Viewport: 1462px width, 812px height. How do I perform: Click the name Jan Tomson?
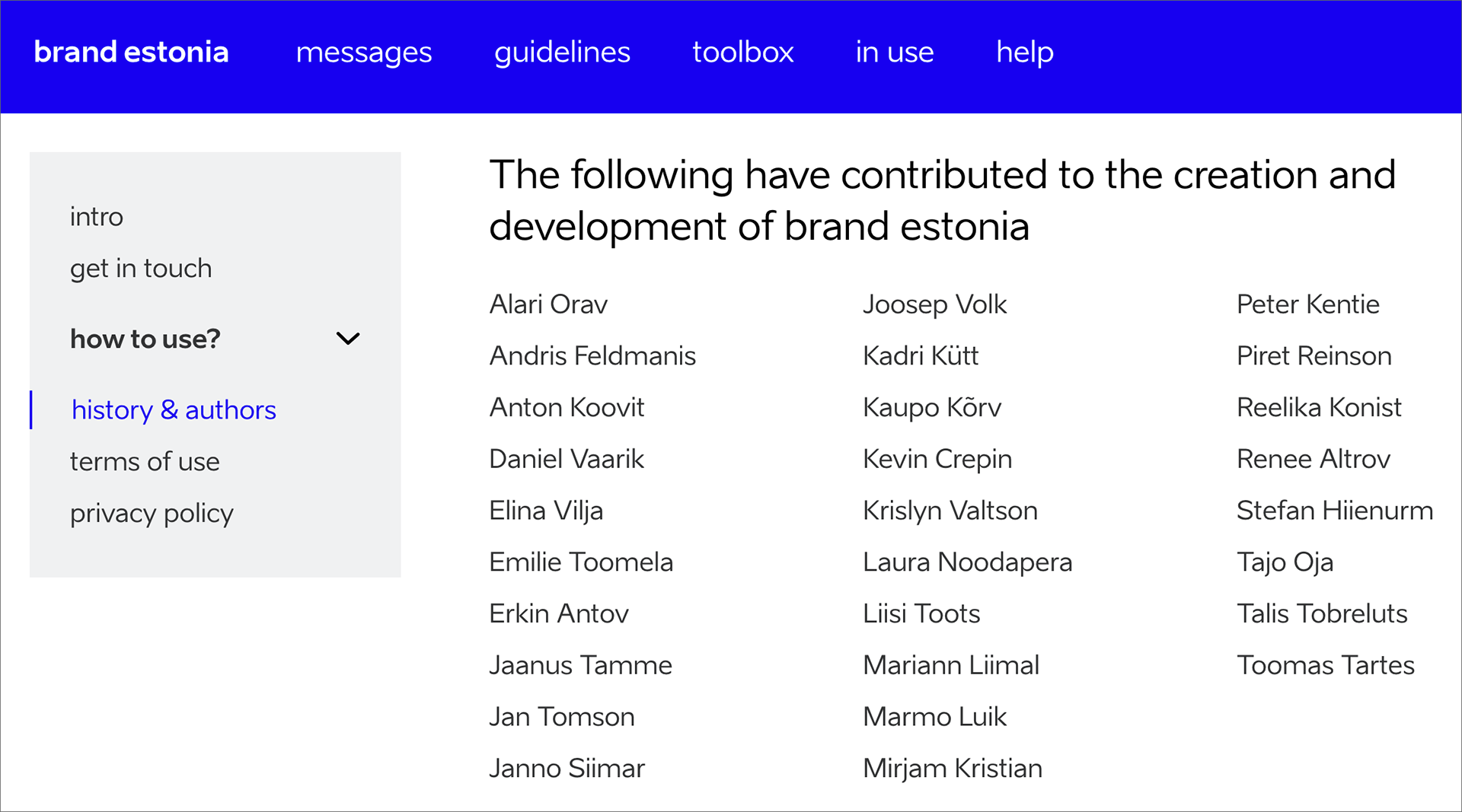click(562, 717)
